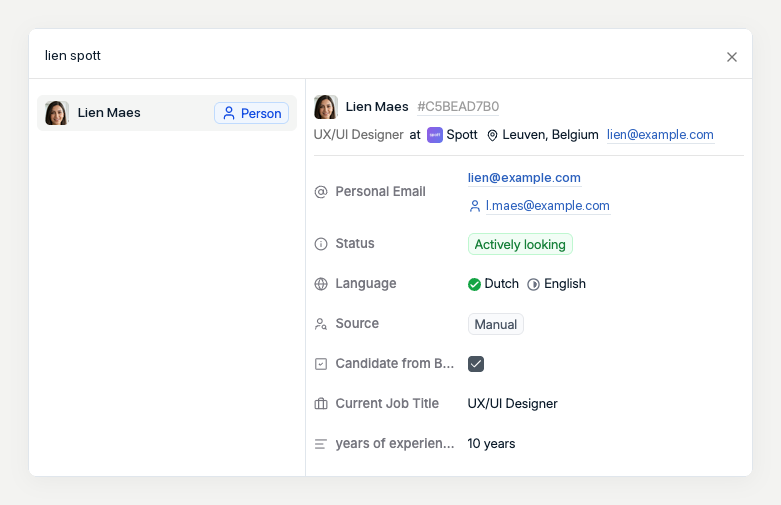Copy the record ID #C5BEAD7B0
Image resolution: width=781 pixels, height=505 pixels.
(x=458, y=107)
